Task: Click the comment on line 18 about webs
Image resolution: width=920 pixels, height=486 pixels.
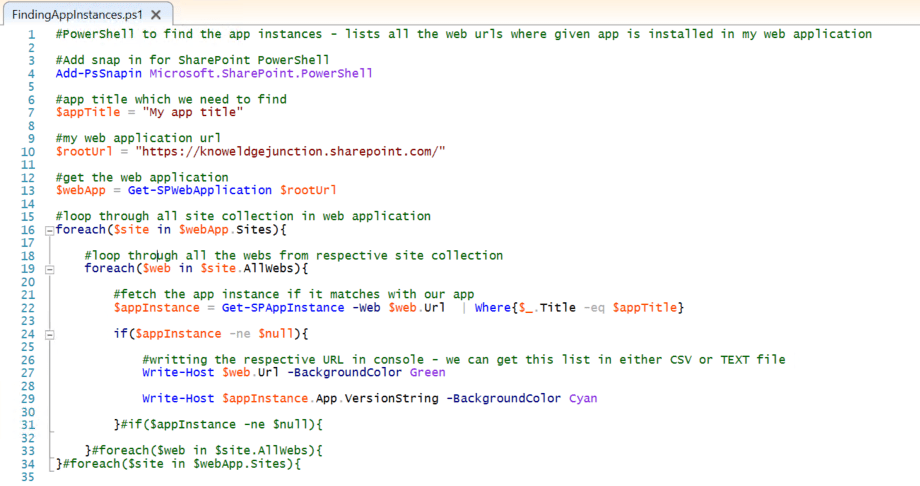Action: pyautogui.click(x=293, y=255)
